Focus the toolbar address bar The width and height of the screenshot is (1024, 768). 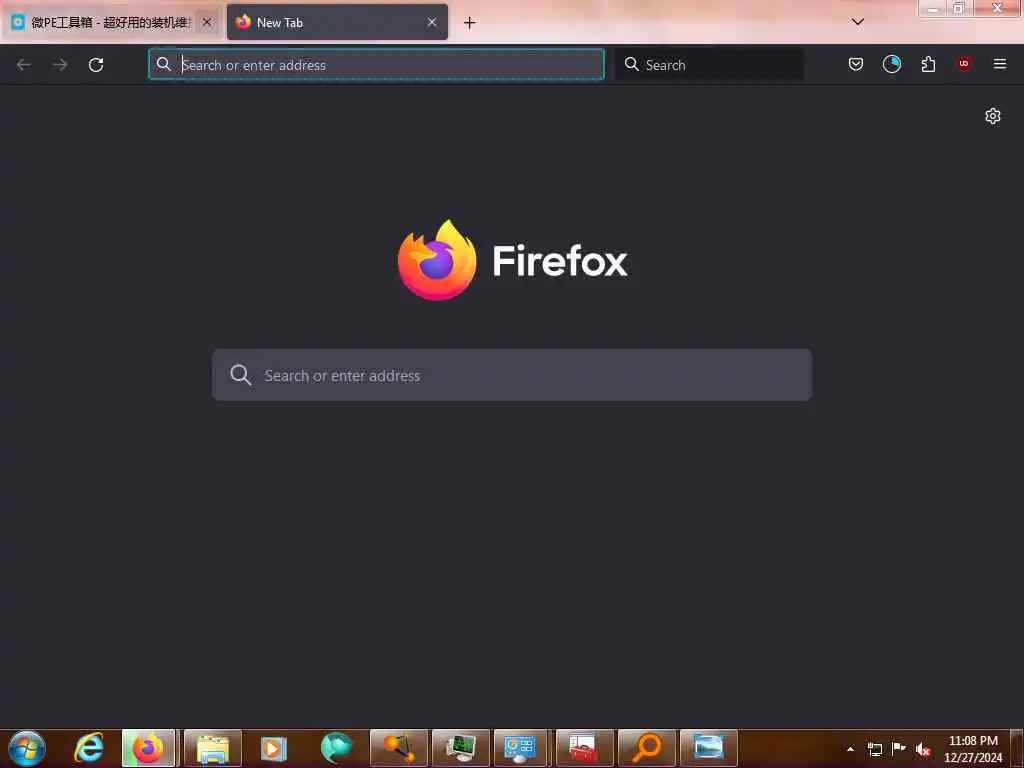pos(376,65)
